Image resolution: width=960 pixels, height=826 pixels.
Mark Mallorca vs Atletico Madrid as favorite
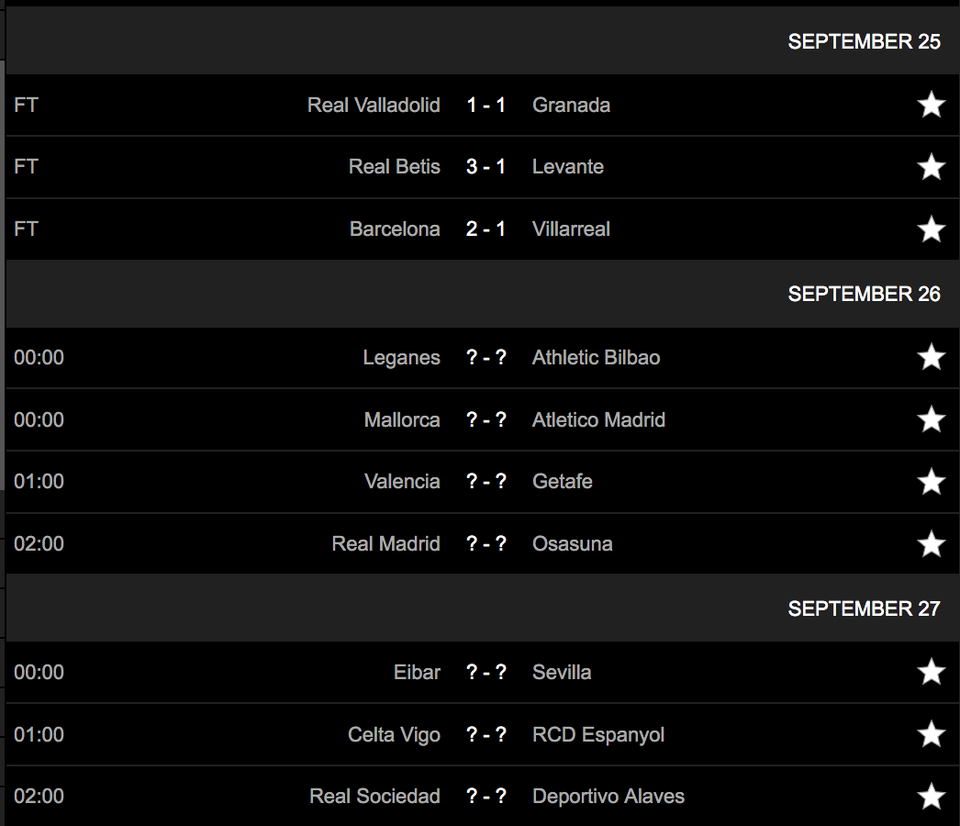coord(931,419)
